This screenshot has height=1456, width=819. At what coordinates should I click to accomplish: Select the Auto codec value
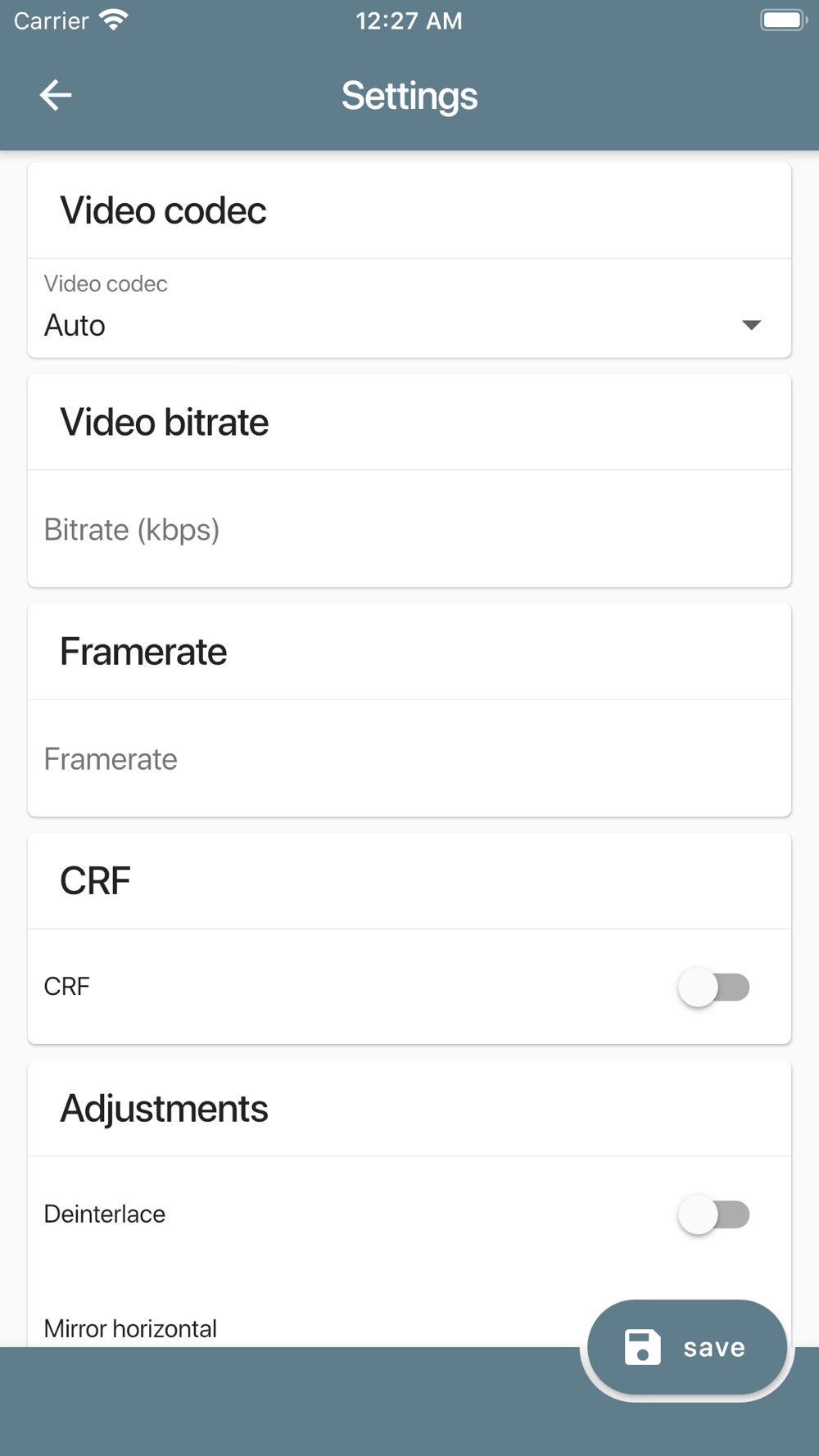[75, 325]
